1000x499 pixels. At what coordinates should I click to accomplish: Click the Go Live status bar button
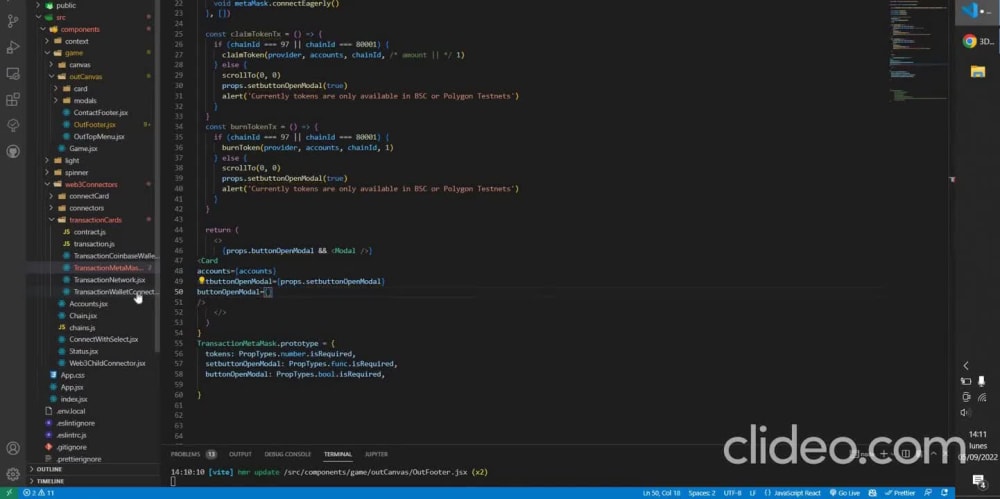coord(844,493)
